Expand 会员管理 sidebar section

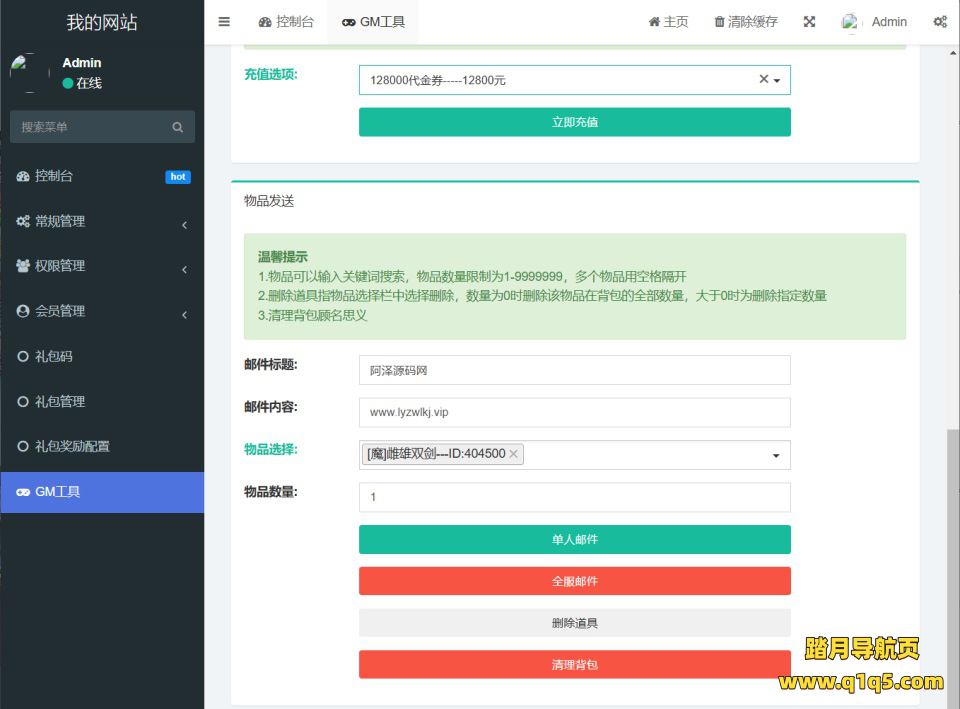tap(101, 311)
